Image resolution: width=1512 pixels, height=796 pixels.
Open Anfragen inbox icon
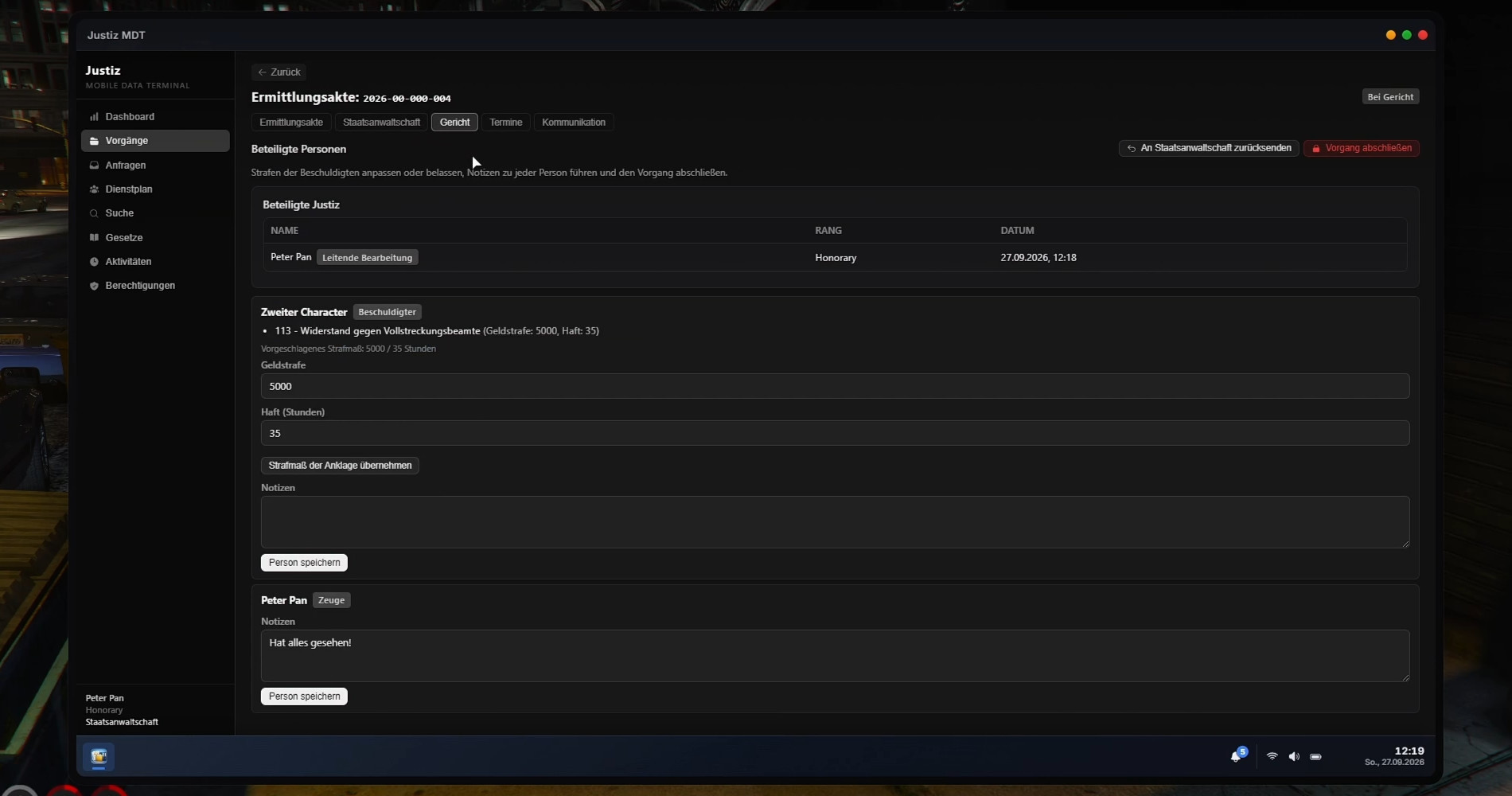coord(94,165)
